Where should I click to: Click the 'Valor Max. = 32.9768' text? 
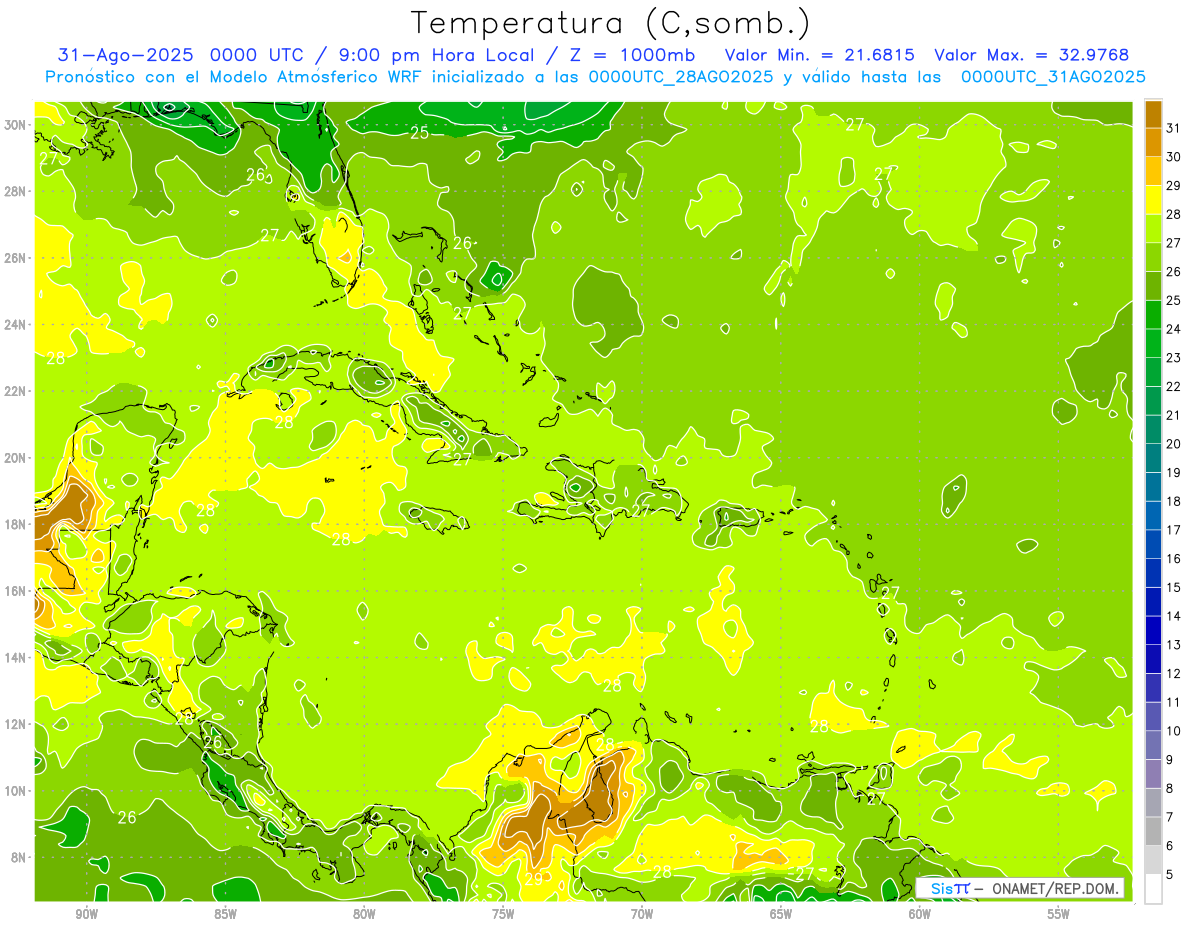click(x=1032, y=55)
